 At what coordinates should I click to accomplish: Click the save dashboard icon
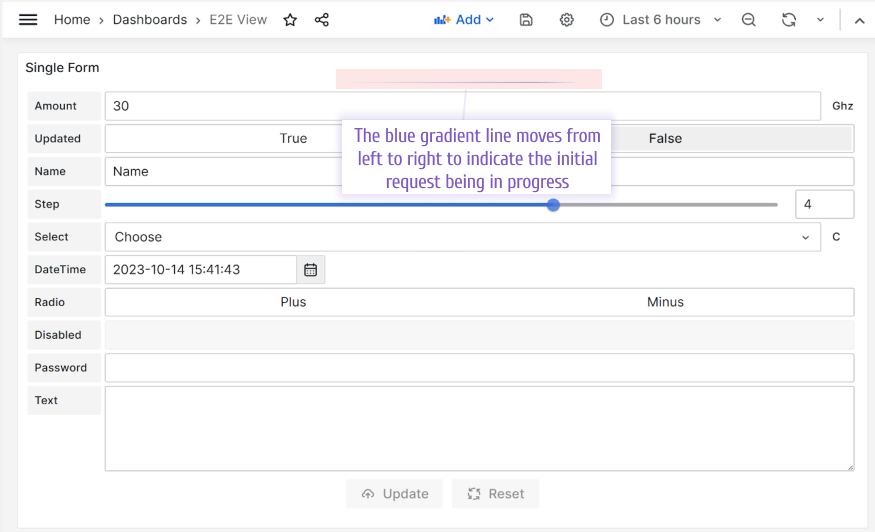(526, 20)
